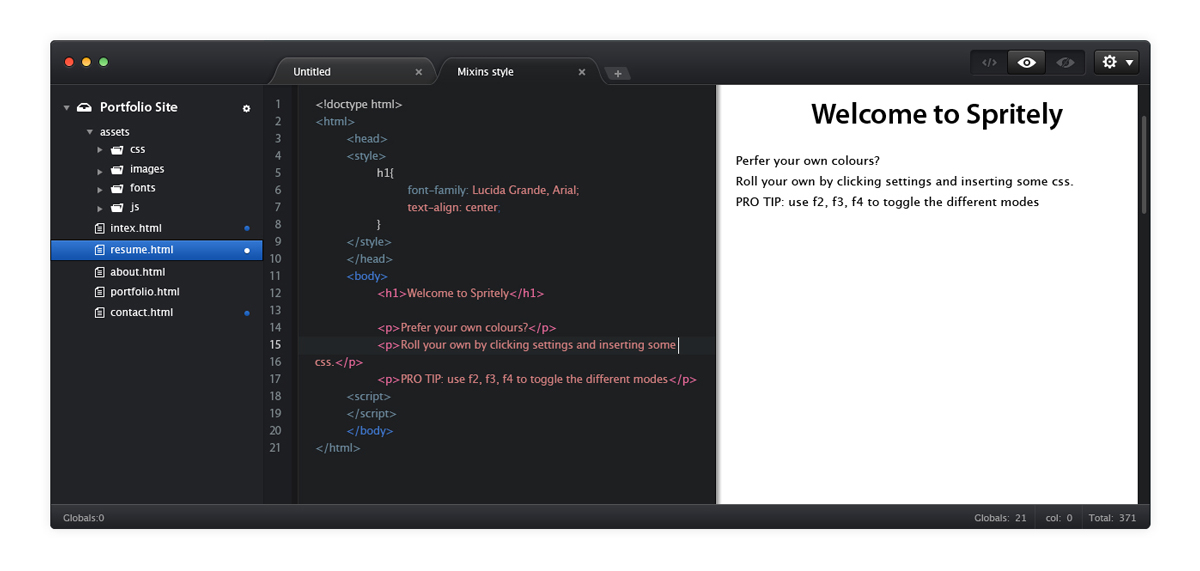Click the Welcome to Spritely preview heading
1200x571 pixels.
click(937, 114)
